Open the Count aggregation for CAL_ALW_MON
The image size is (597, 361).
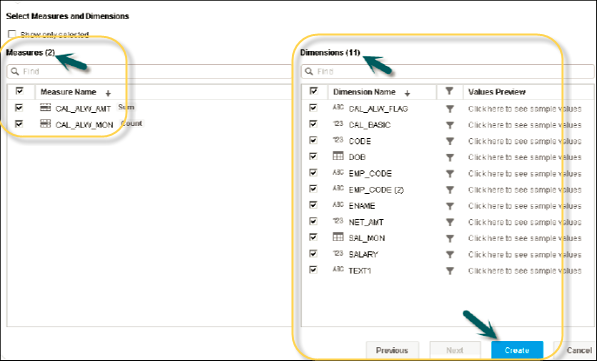click(x=131, y=123)
